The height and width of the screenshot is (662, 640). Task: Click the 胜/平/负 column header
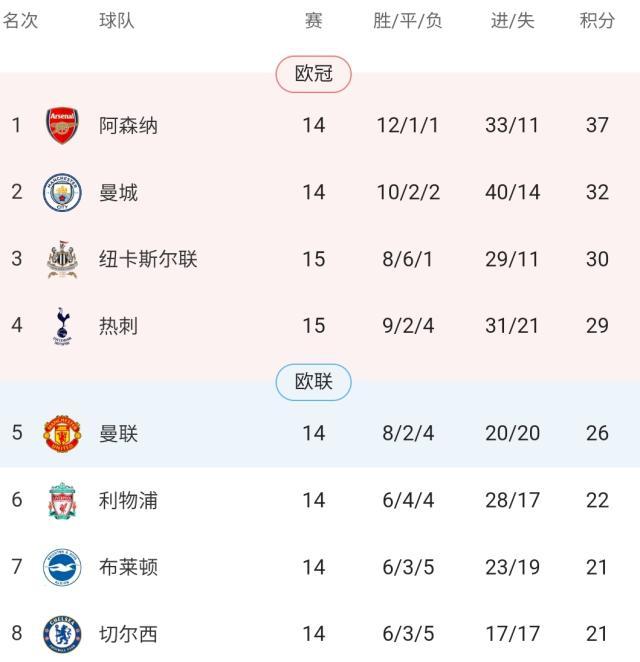[x=408, y=21]
